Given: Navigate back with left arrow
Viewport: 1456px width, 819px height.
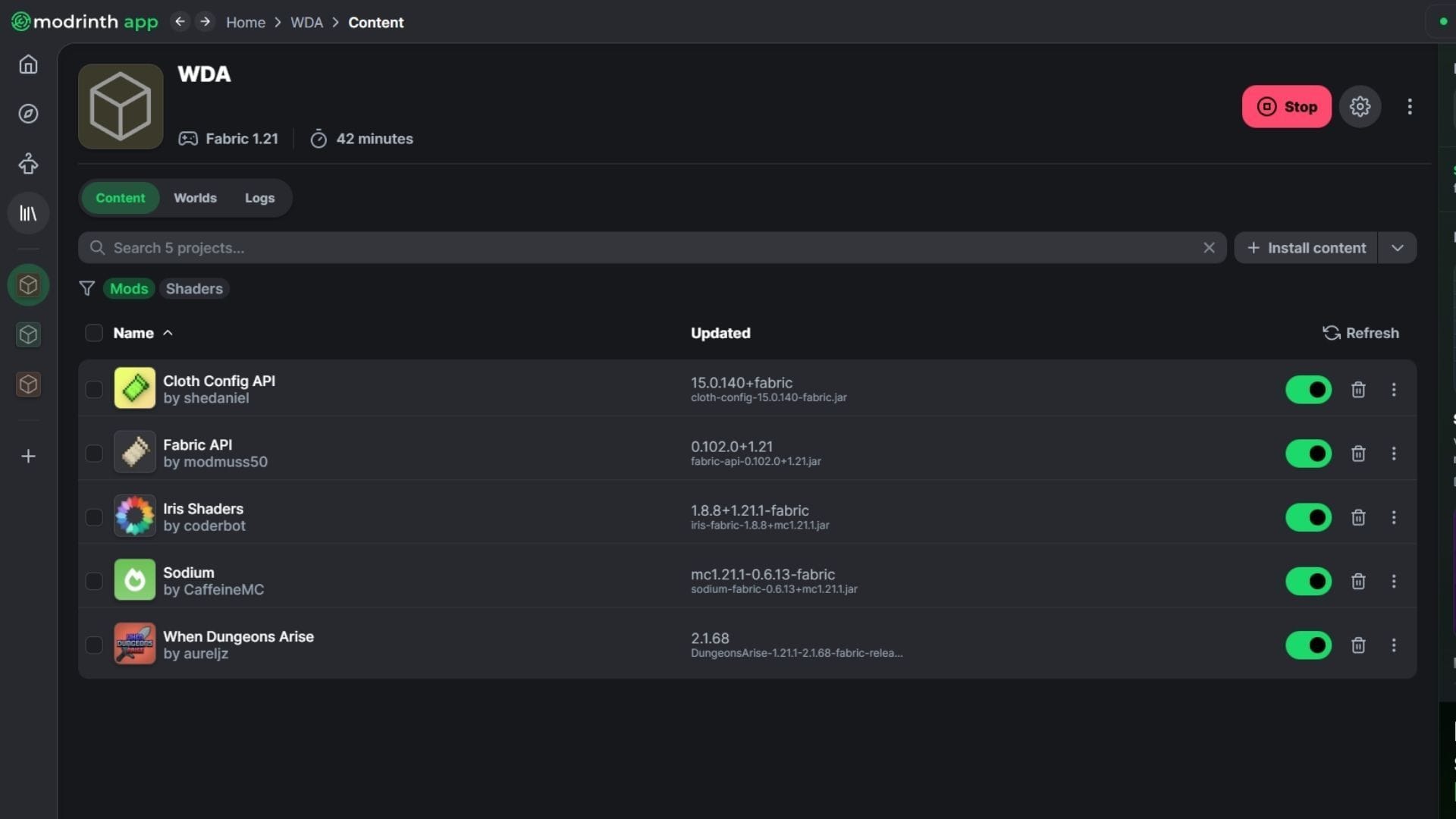Looking at the screenshot, I should point(180,22).
